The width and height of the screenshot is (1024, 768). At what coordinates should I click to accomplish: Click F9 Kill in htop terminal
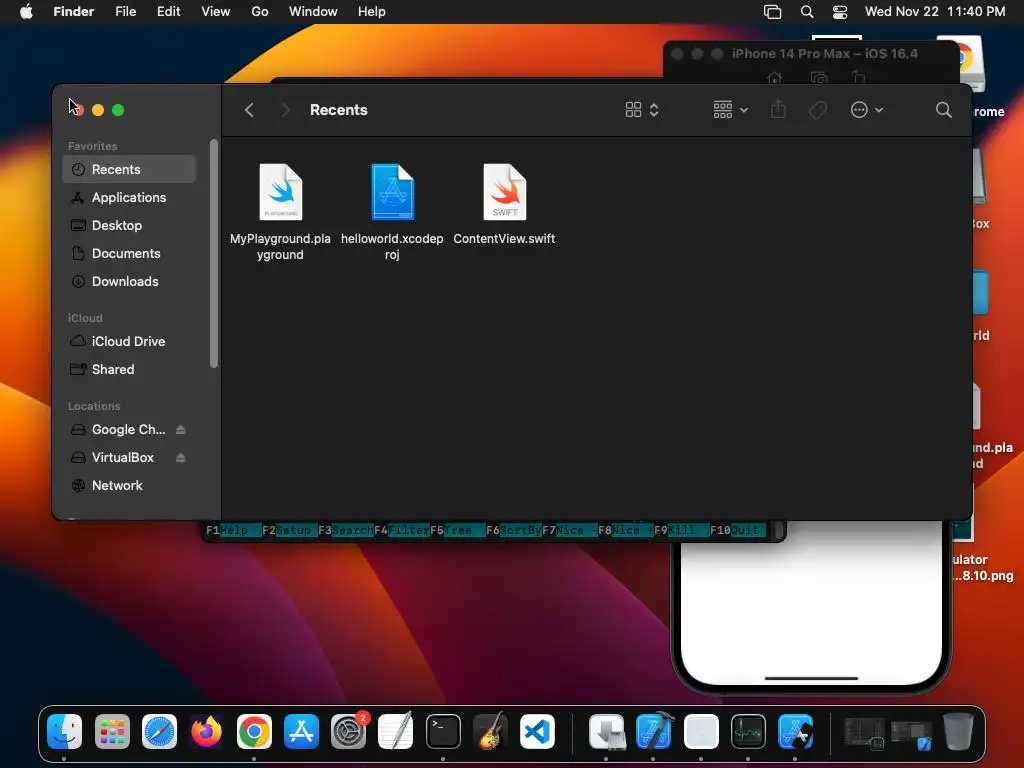(x=681, y=530)
